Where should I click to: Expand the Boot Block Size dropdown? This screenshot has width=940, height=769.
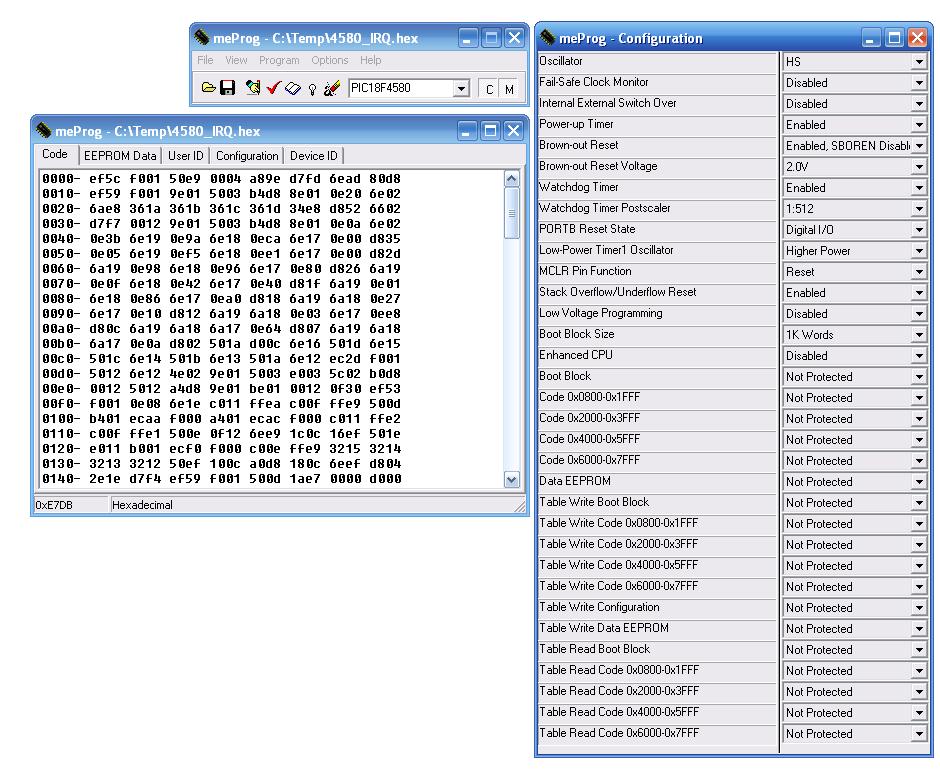pos(919,334)
